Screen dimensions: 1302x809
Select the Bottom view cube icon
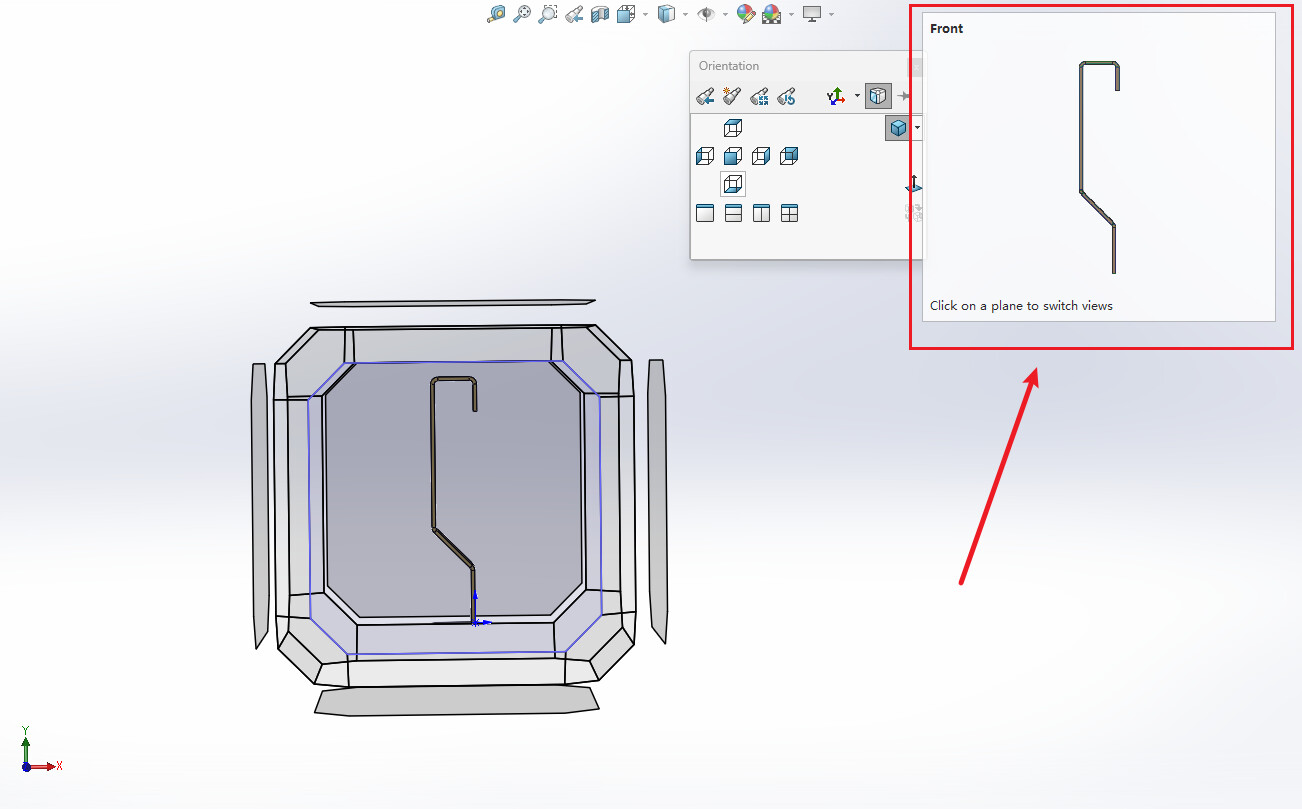(x=733, y=184)
